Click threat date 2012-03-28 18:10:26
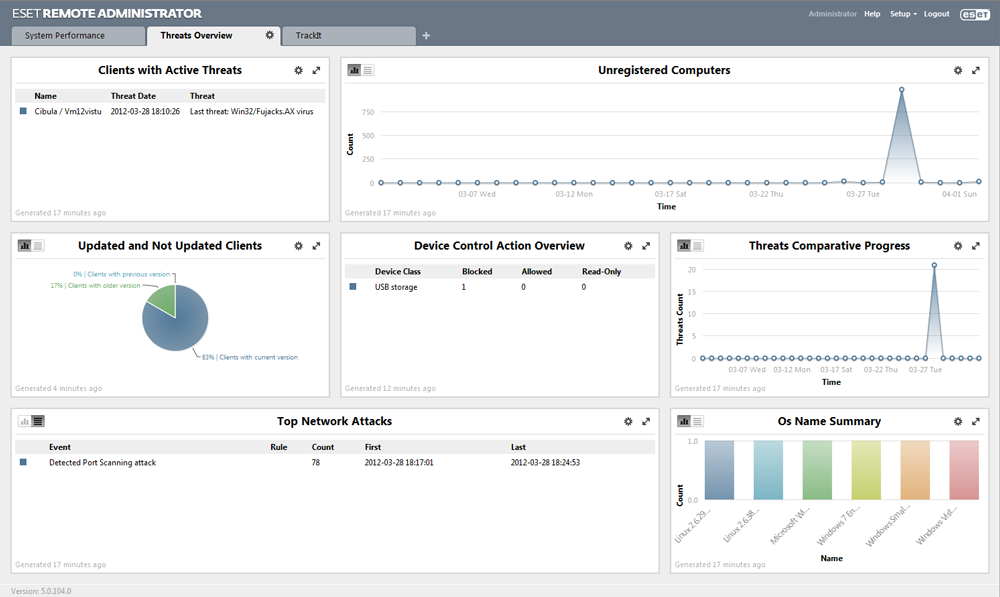Viewport: 1000px width, 597px height. coord(145,112)
